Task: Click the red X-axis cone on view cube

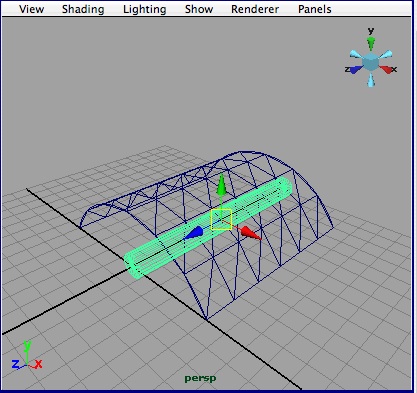Action: point(386,69)
